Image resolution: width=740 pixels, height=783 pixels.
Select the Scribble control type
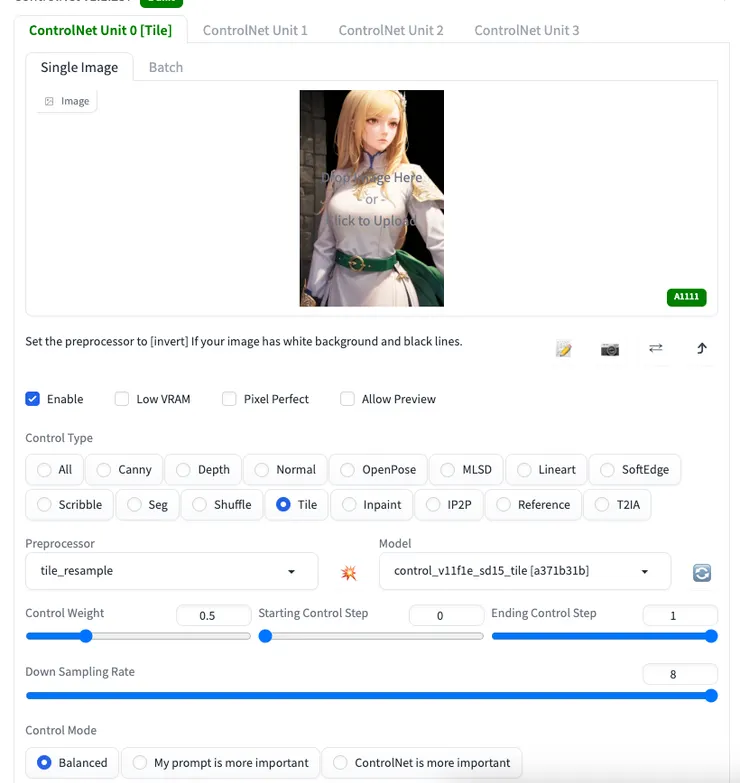(x=69, y=505)
